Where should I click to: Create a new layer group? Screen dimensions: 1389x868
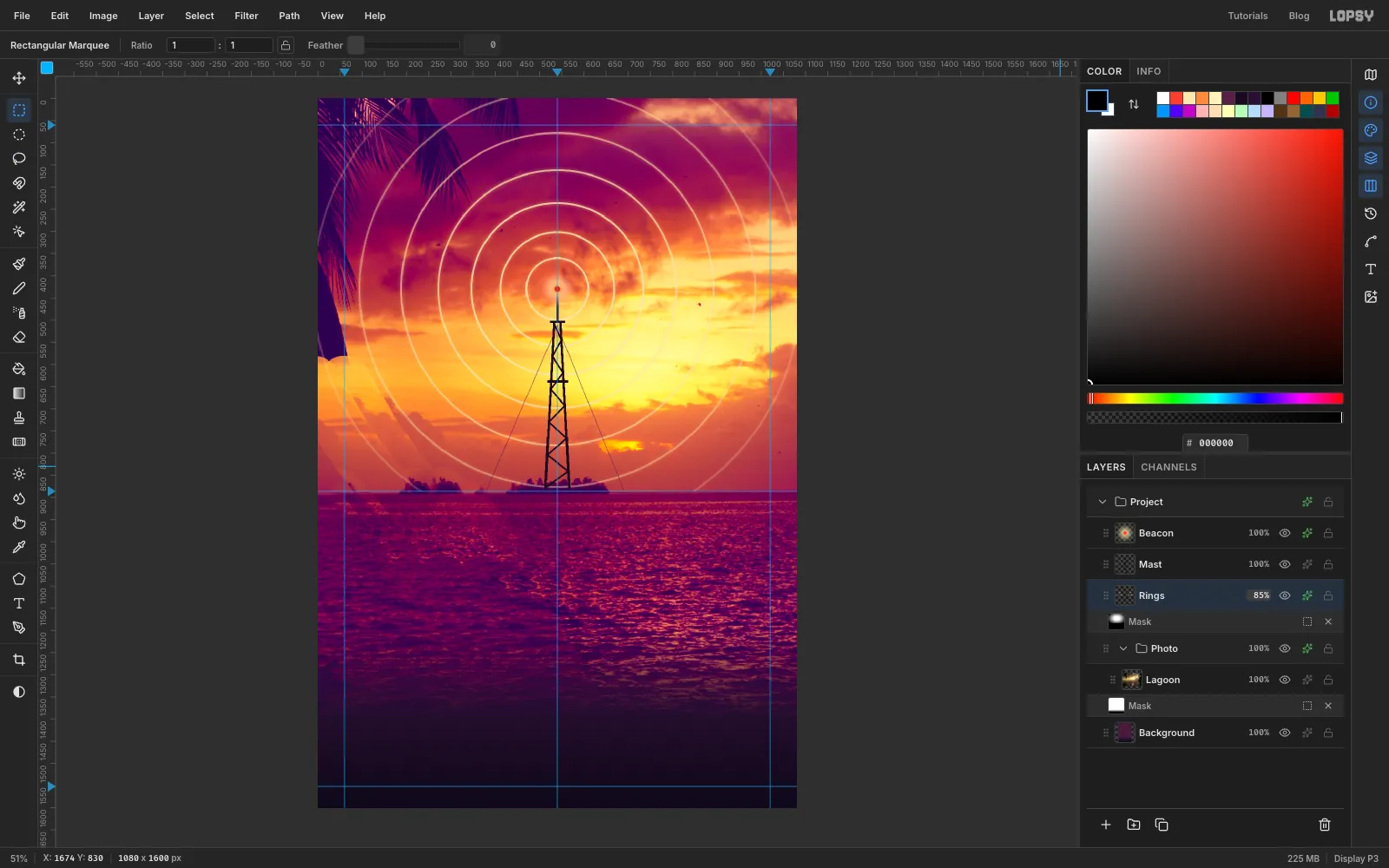click(x=1134, y=825)
